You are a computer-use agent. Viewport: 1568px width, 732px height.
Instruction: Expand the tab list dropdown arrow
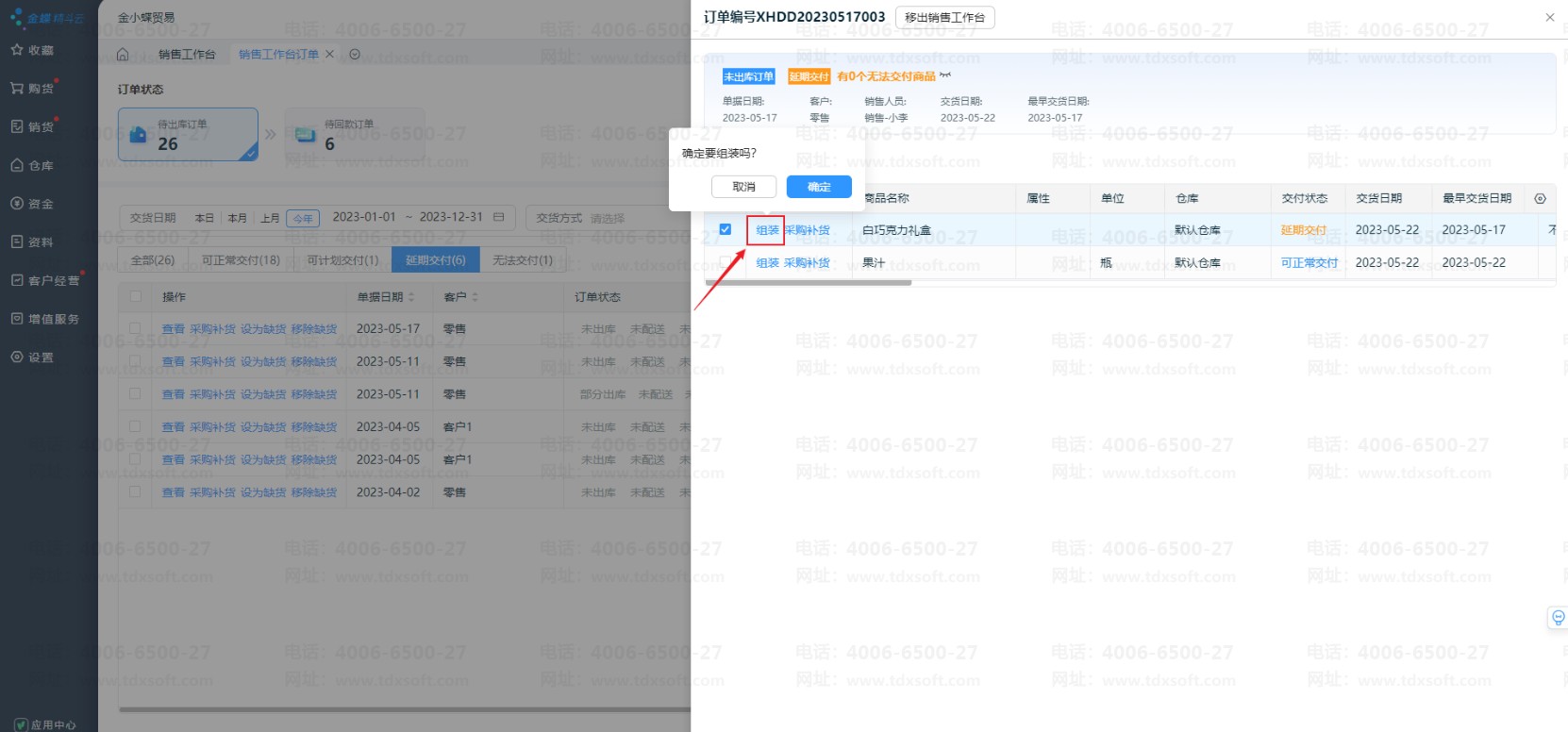pyautogui.click(x=355, y=55)
